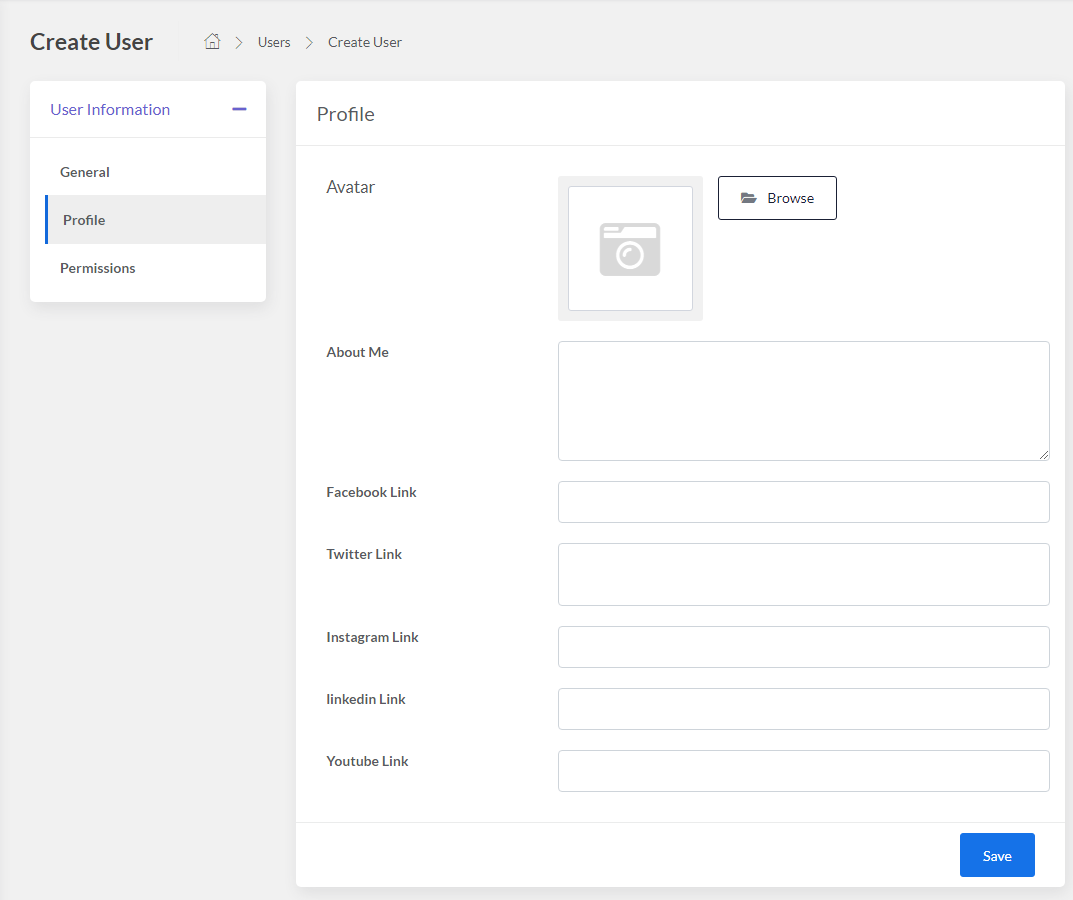The height and width of the screenshot is (900, 1073).
Task: Click the Youtube Link label
Action: 367,761
